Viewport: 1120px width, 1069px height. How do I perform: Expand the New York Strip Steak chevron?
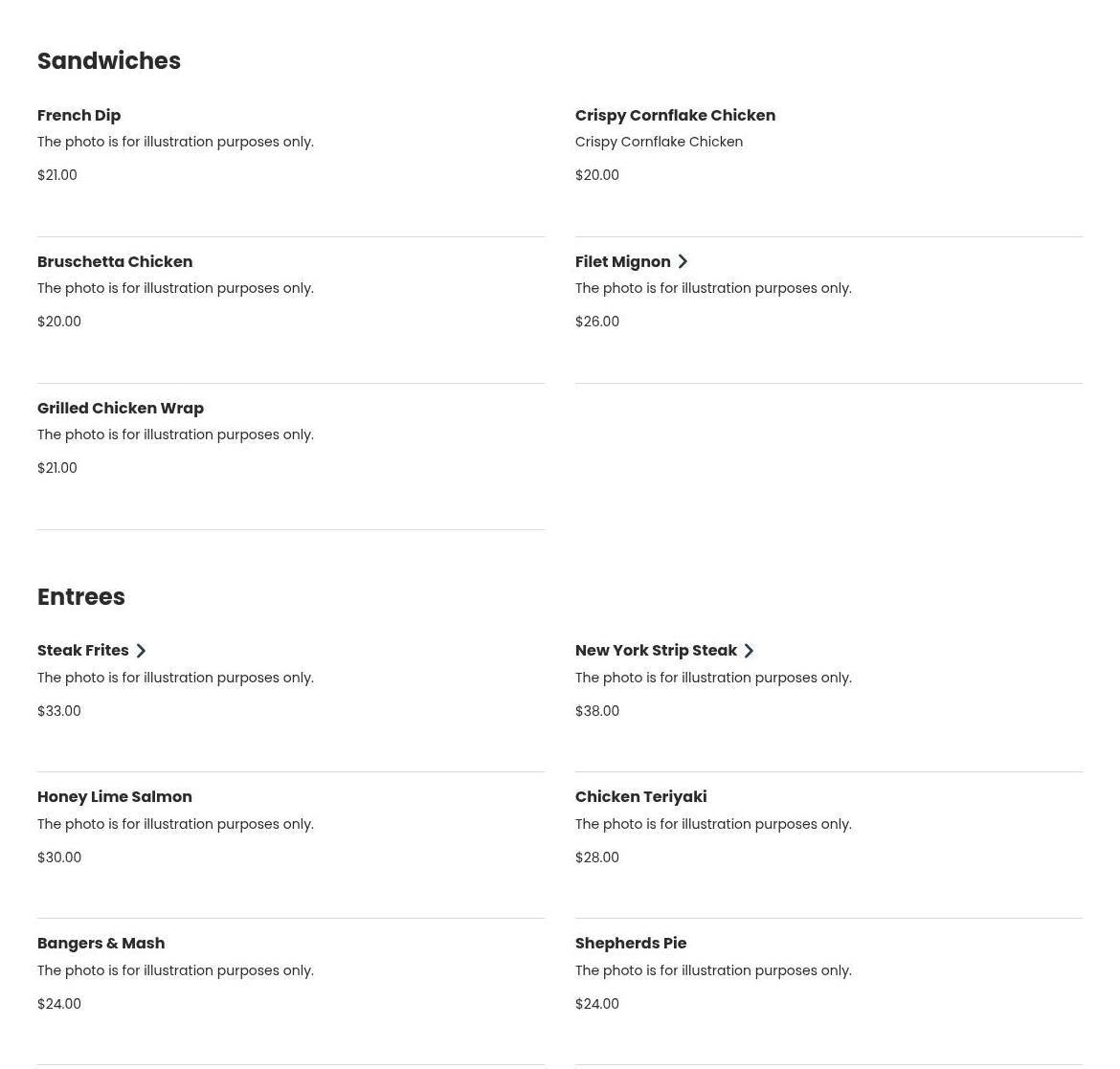[749, 651]
